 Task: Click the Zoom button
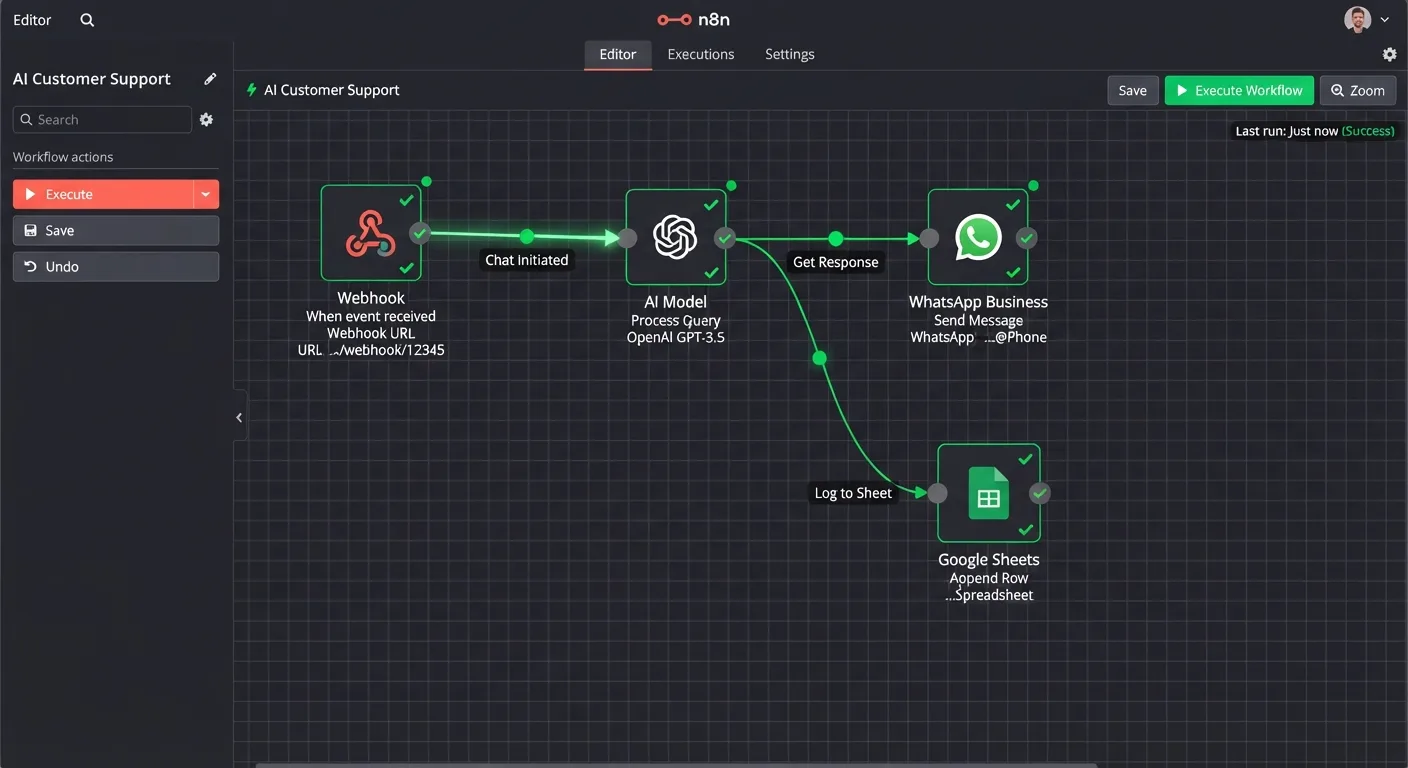[1358, 90]
